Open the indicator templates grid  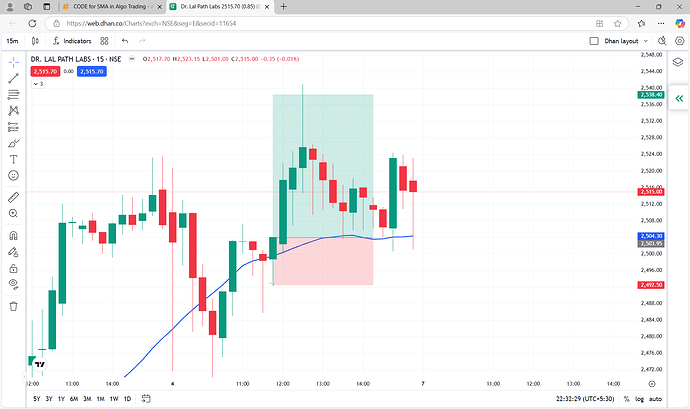[x=104, y=41]
